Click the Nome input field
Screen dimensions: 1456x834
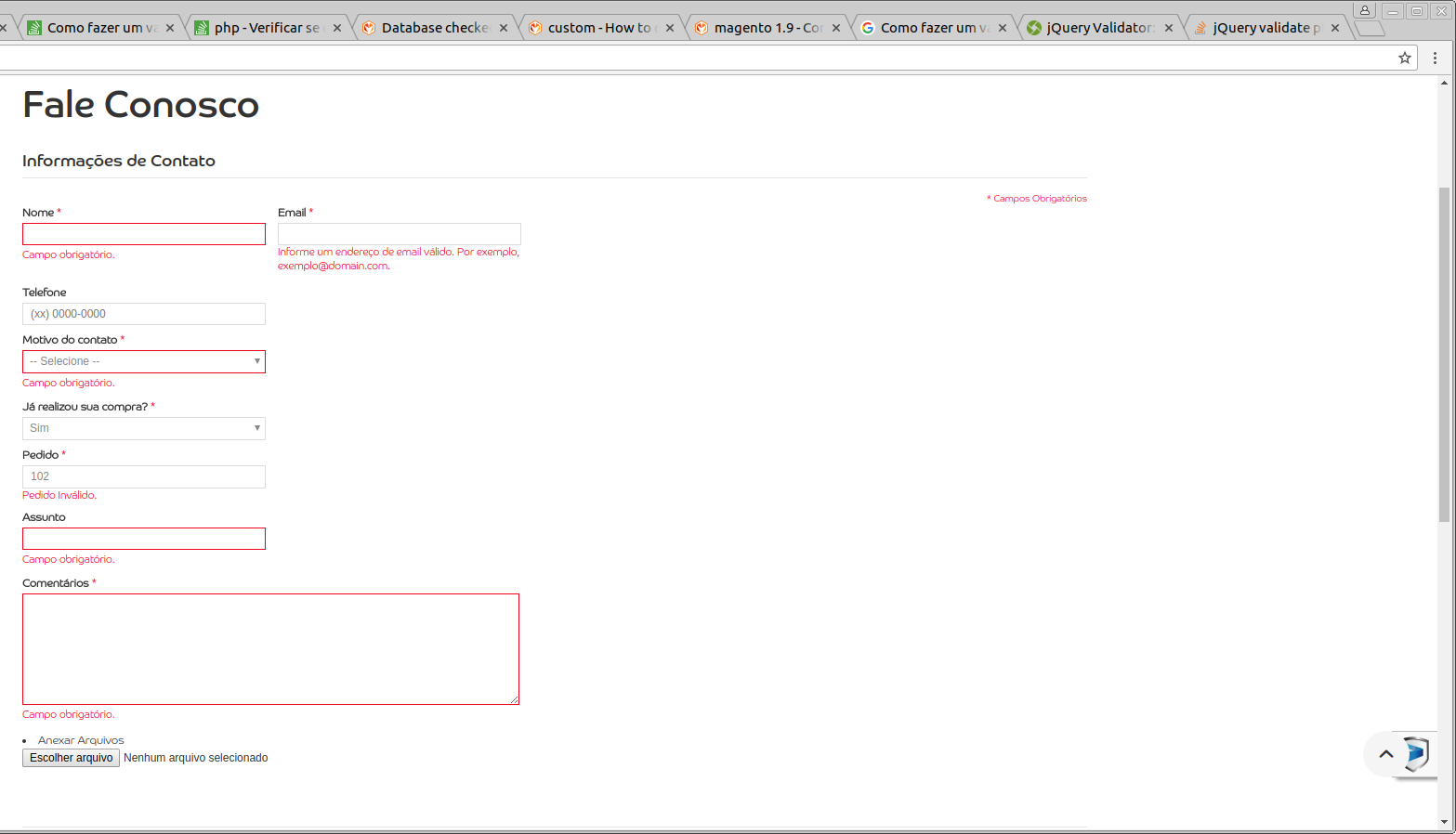(144, 234)
